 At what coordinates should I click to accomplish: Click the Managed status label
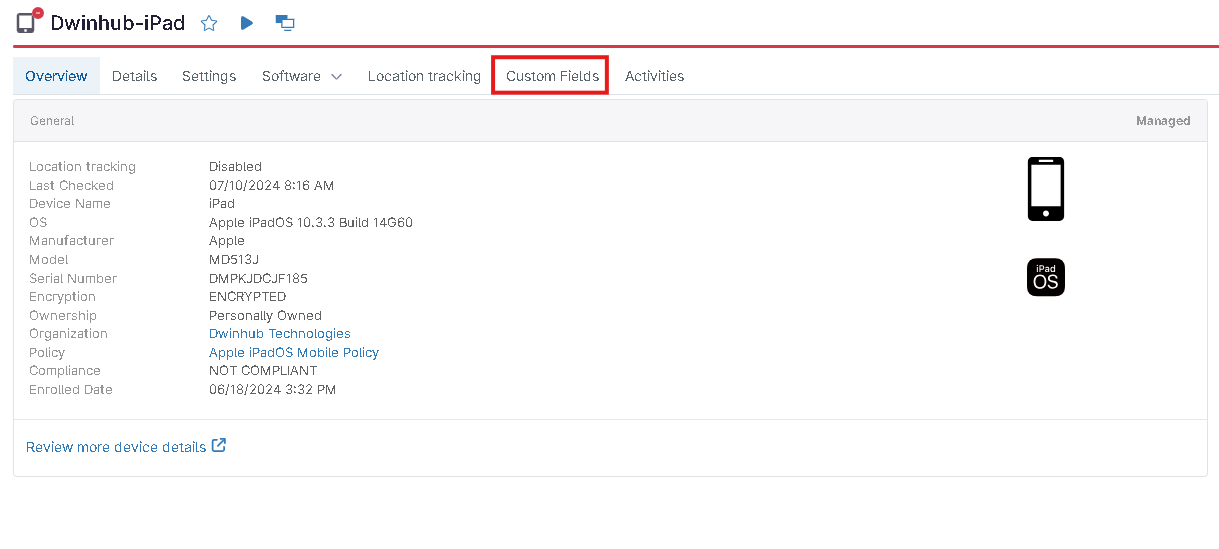1162,121
